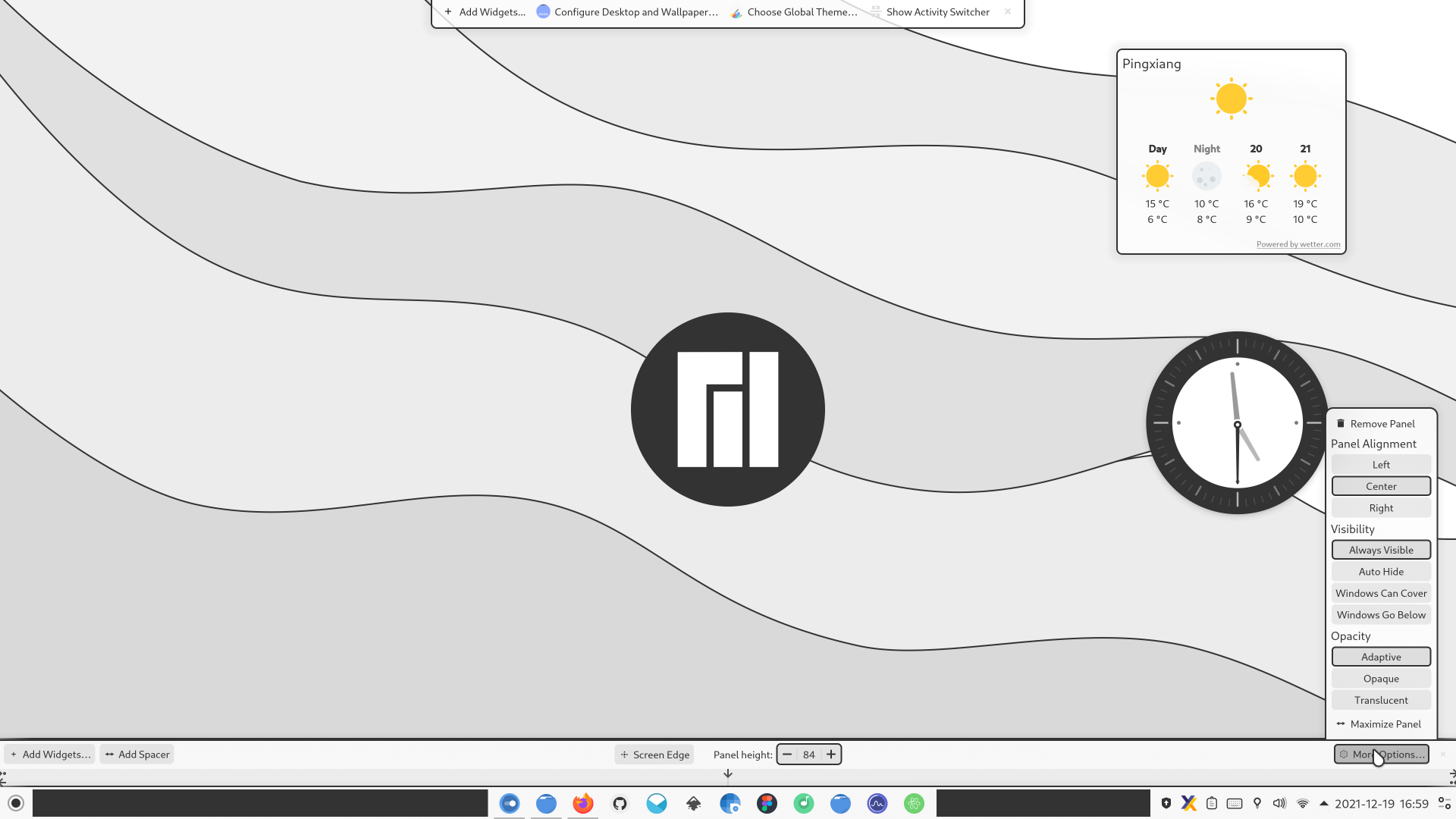Choose Windows Go Below visibility
Image resolution: width=1456 pixels, height=819 pixels.
(x=1381, y=615)
